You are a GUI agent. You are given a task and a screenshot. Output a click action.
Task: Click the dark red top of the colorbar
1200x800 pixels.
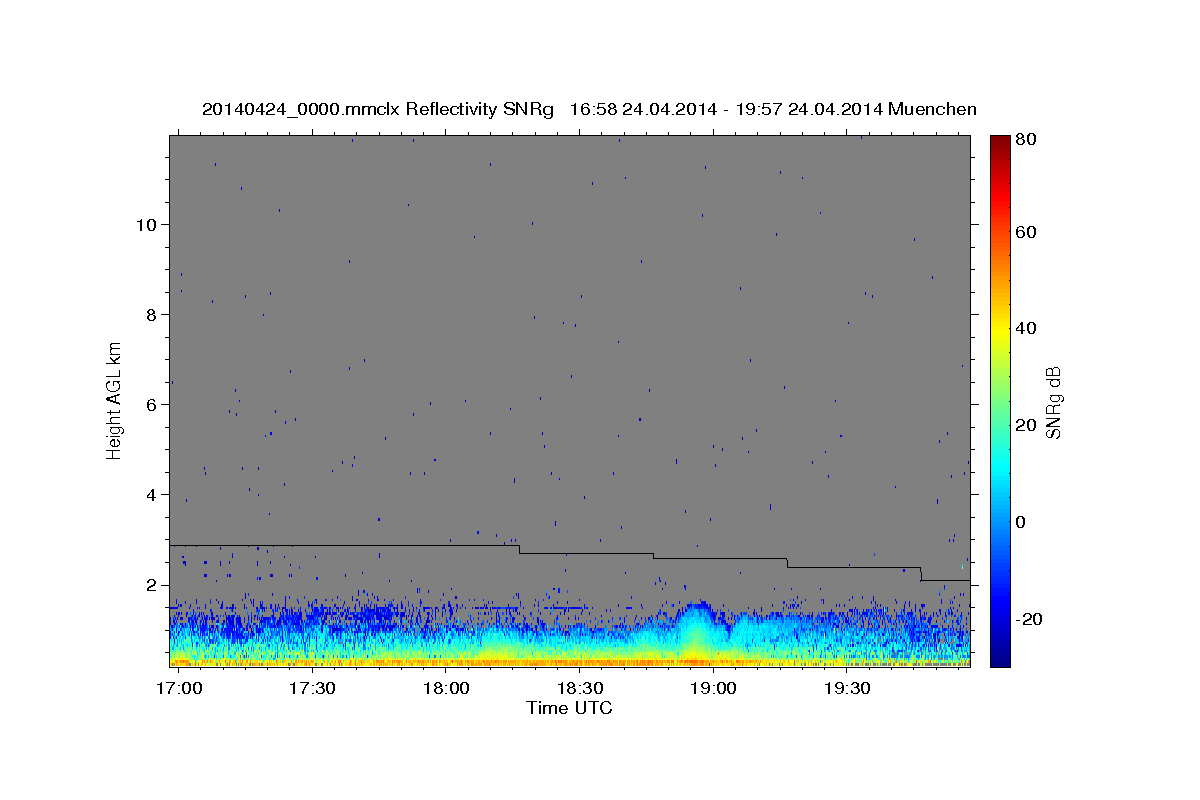coord(1000,143)
